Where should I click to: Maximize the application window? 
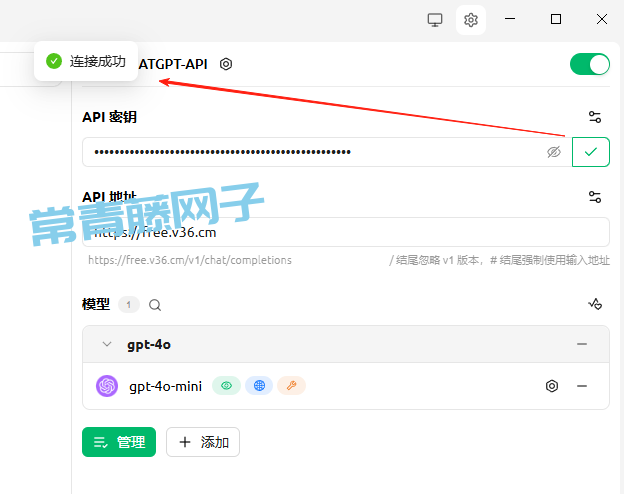556,19
